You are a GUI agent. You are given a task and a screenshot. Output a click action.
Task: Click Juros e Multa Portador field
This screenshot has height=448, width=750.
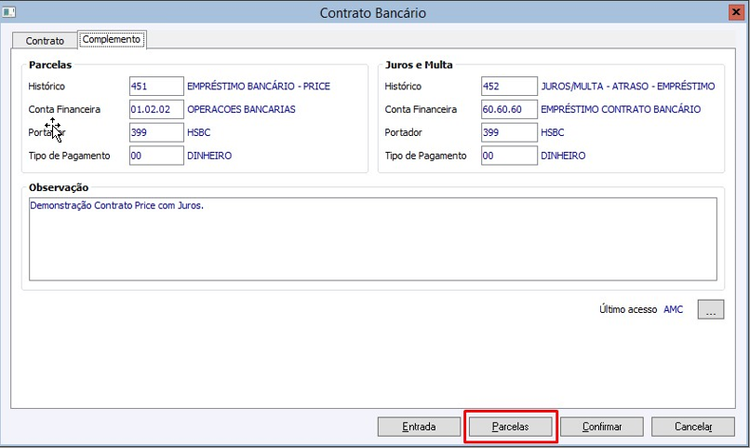point(508,132)
